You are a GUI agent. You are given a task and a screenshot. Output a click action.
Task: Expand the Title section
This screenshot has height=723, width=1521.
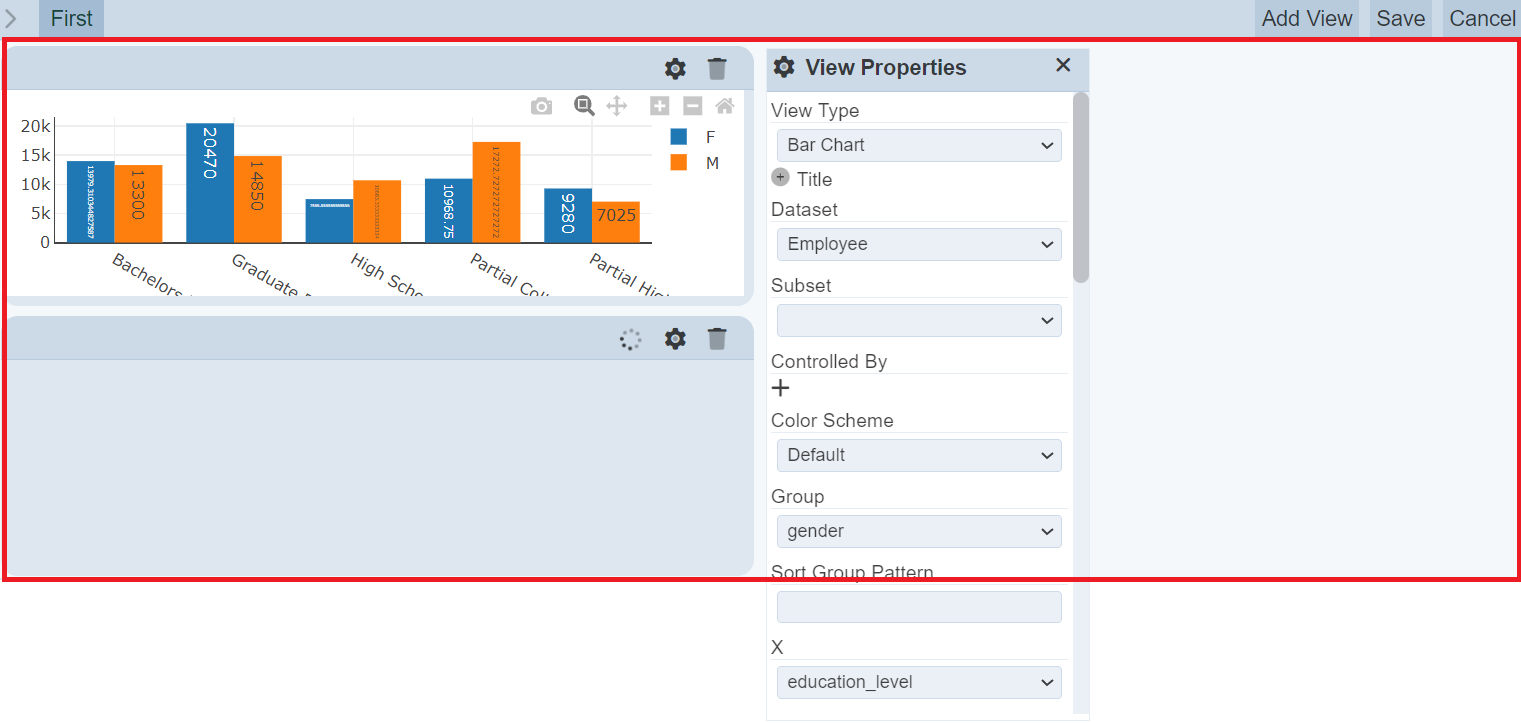781,178
